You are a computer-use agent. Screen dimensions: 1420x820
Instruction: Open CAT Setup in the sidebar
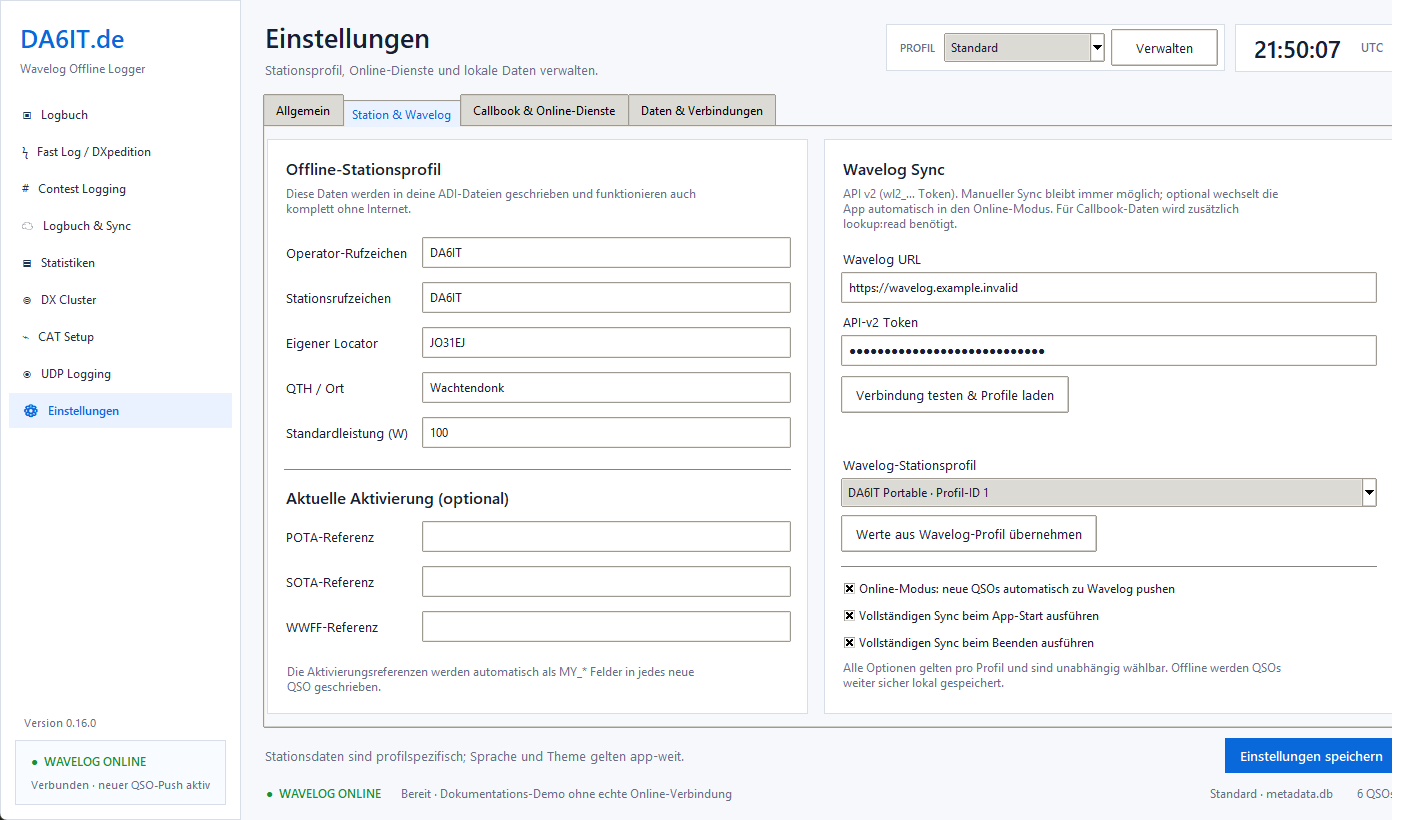click(120, 337)
